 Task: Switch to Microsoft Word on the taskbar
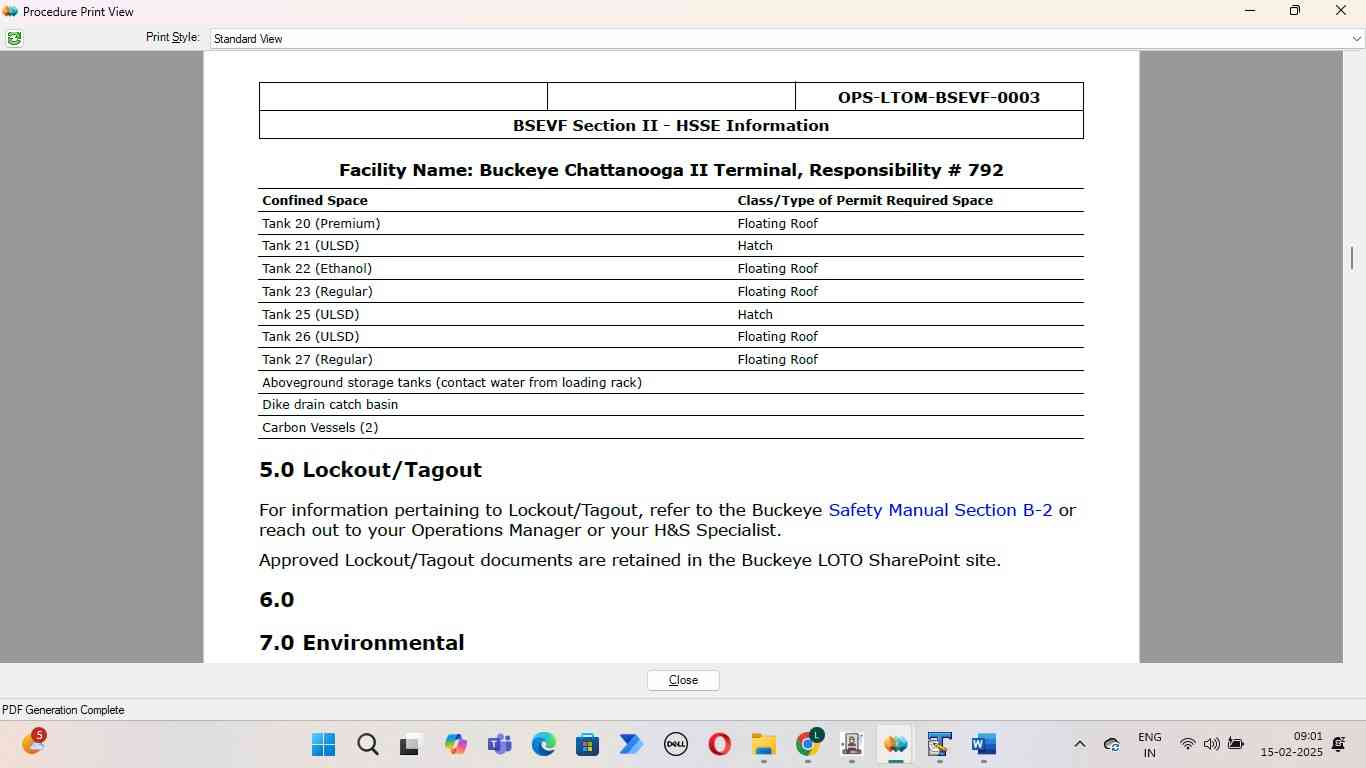(983, 744)
